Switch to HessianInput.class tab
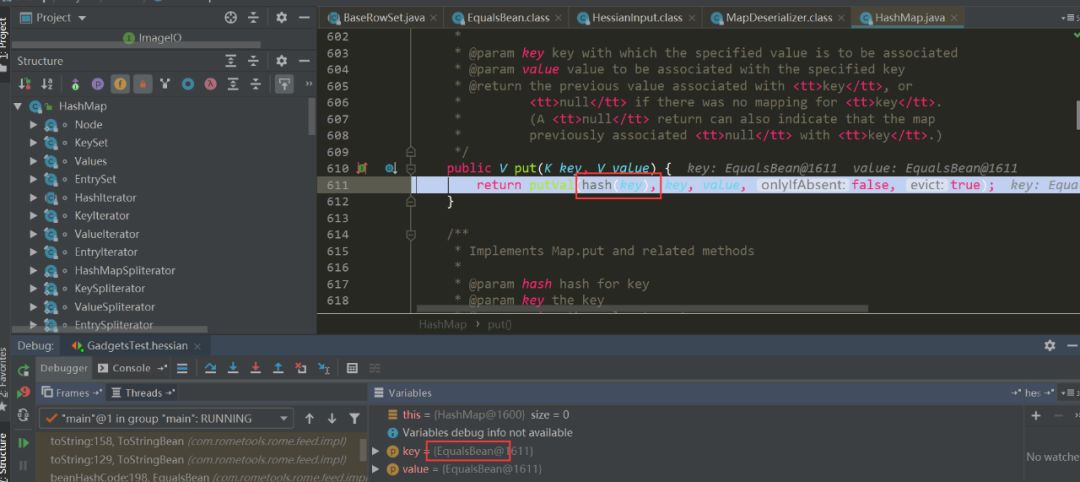Image resolution: width=1080 pixels, height=482 pixels. point(636,18)
